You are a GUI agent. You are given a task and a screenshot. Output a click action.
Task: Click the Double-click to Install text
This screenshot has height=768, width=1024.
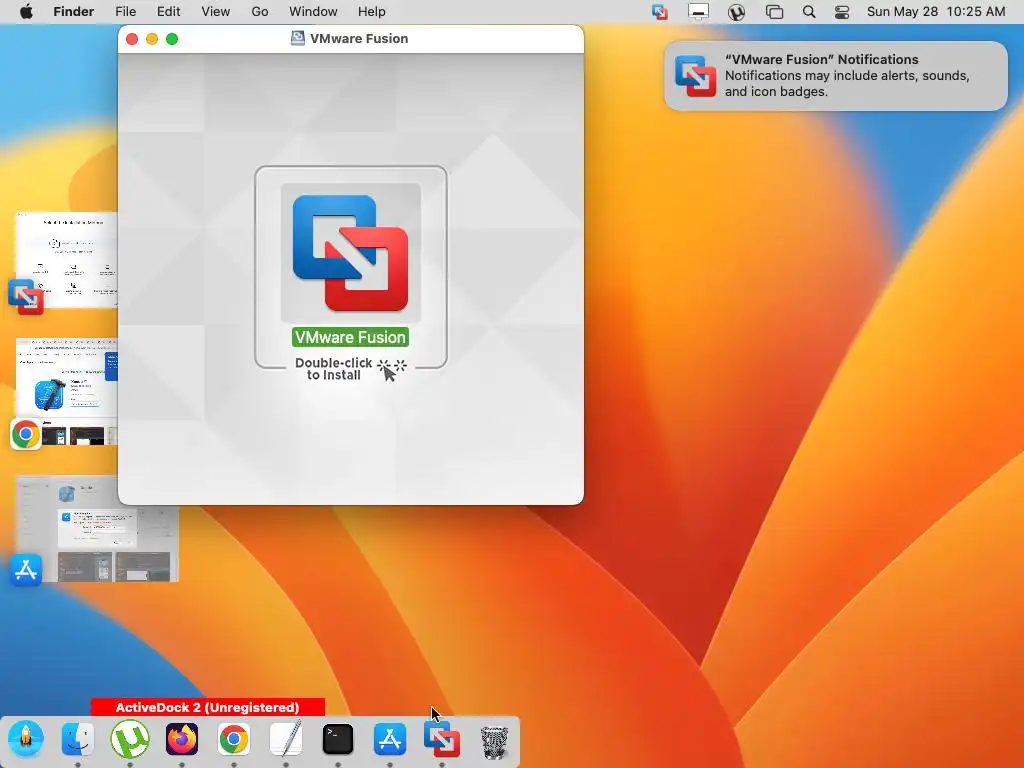(333, 369)
